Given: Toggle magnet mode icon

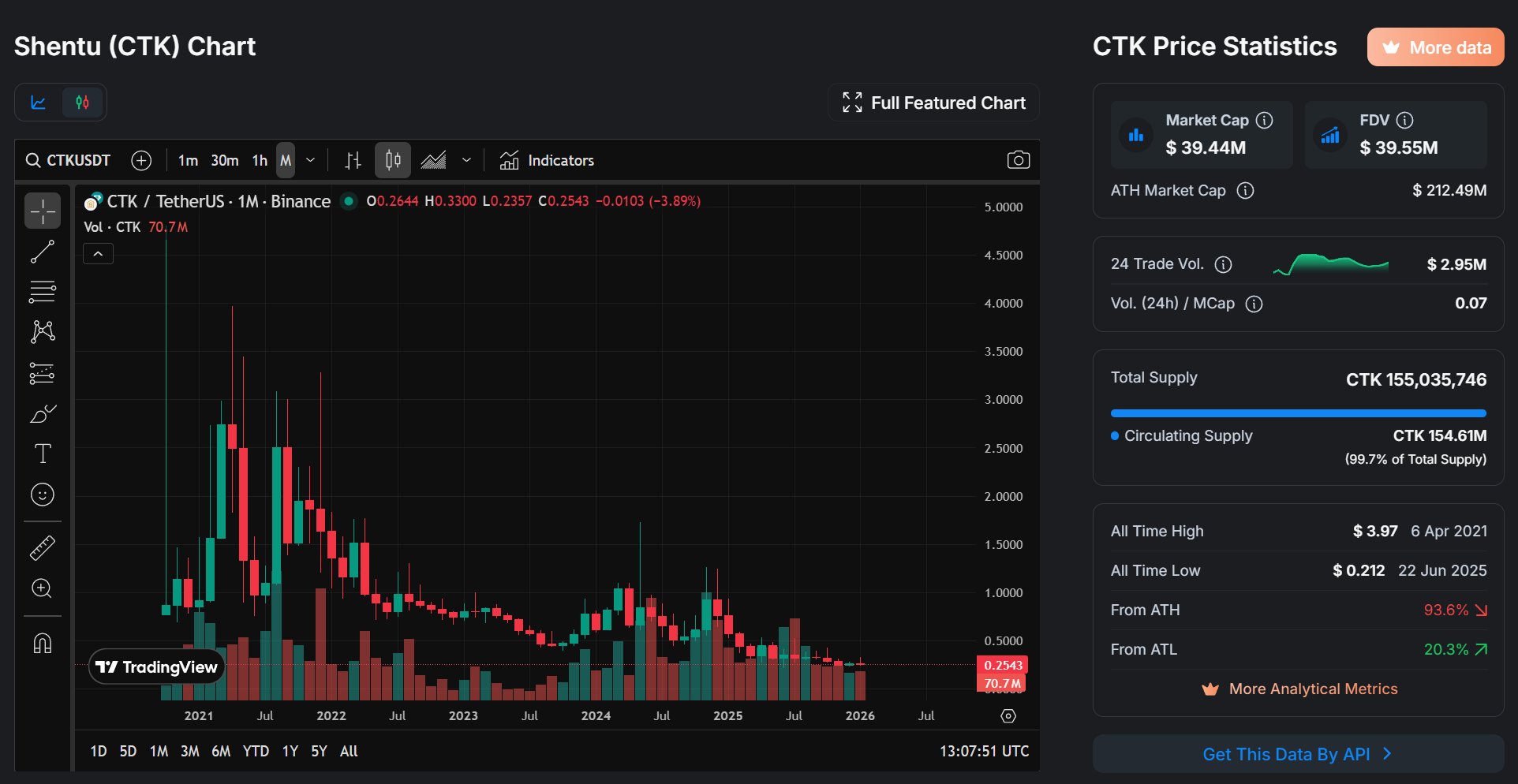Looking at the screenshot, I should pyautogui.click(x=43, y=644).
